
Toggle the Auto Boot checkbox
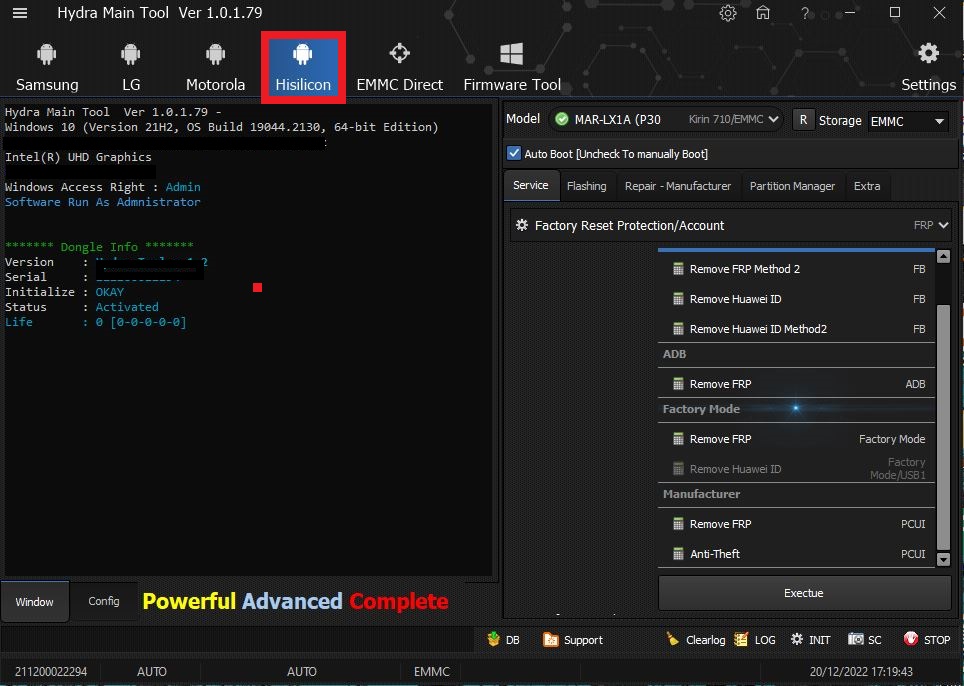[x=514, y=153]
